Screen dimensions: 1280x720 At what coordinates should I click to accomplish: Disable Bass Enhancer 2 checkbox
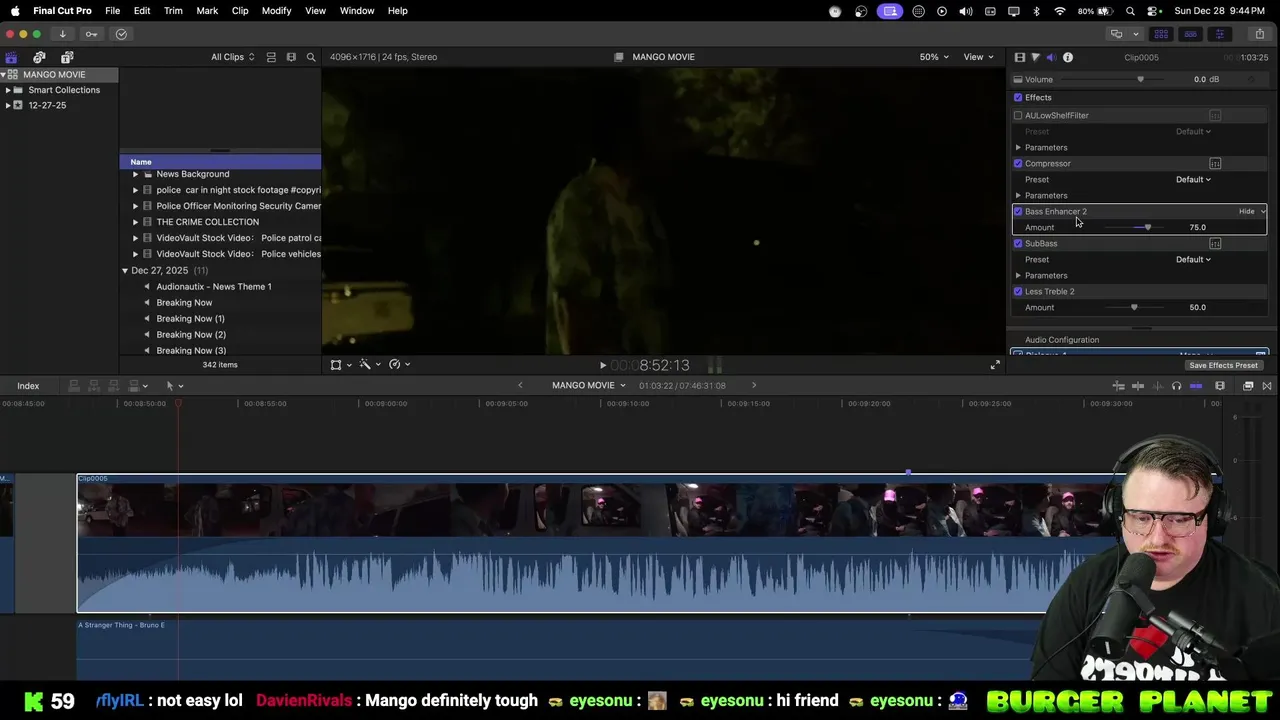coord(1018,211)
